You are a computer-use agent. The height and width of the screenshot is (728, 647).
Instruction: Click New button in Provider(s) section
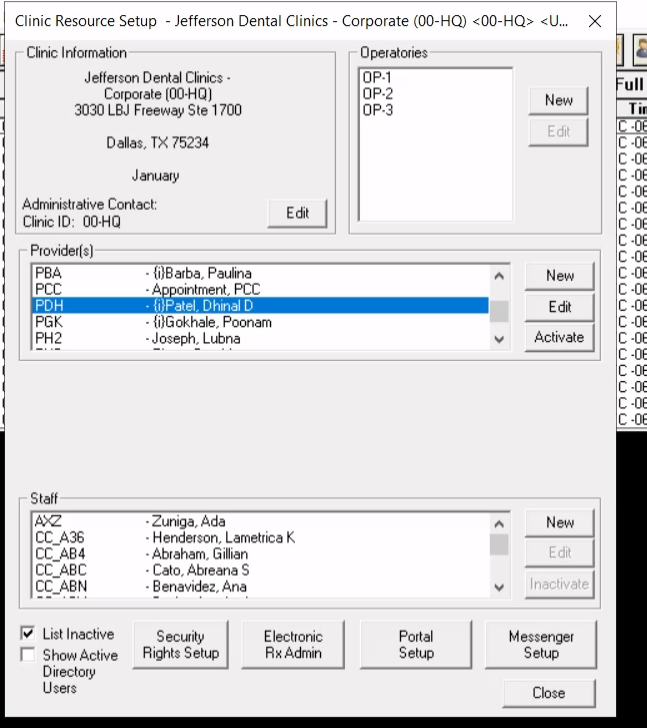tap(559, 276)
